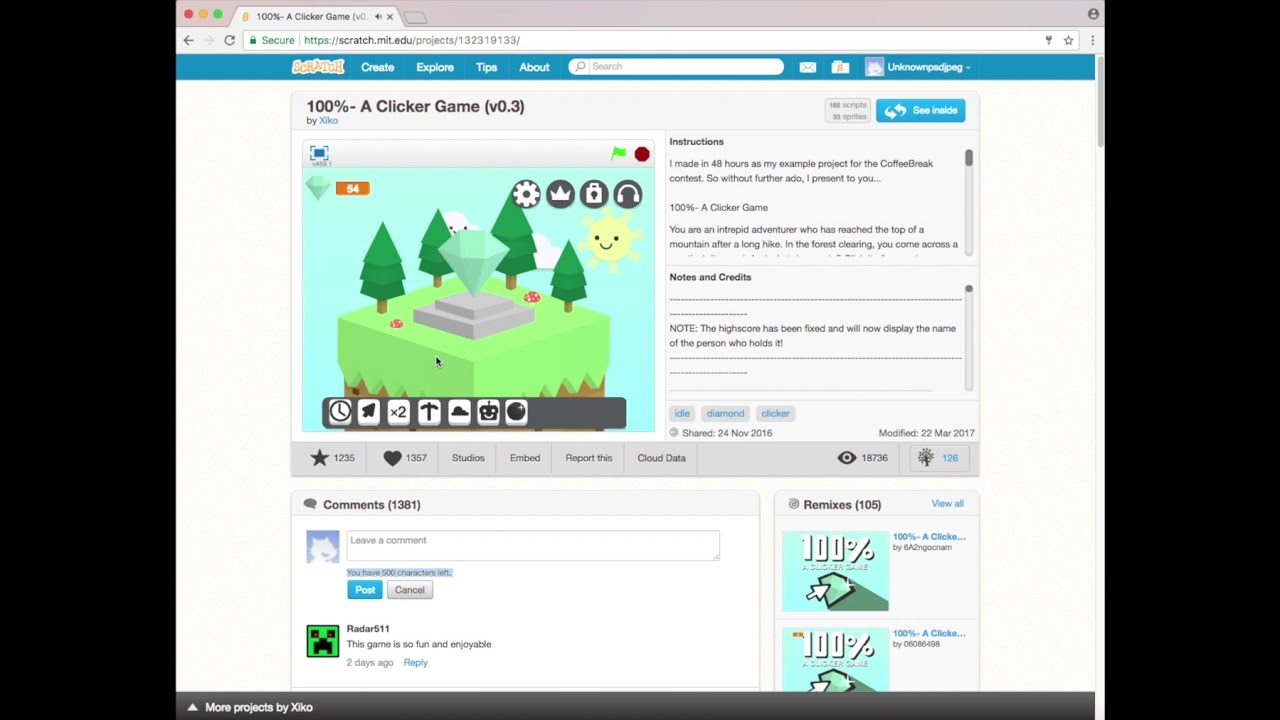Image resolution: width=1280 pixels, height=720 pixels.
Task: Focus the Scratch search field
Action: pyautogui.click(x=676, y=67)
